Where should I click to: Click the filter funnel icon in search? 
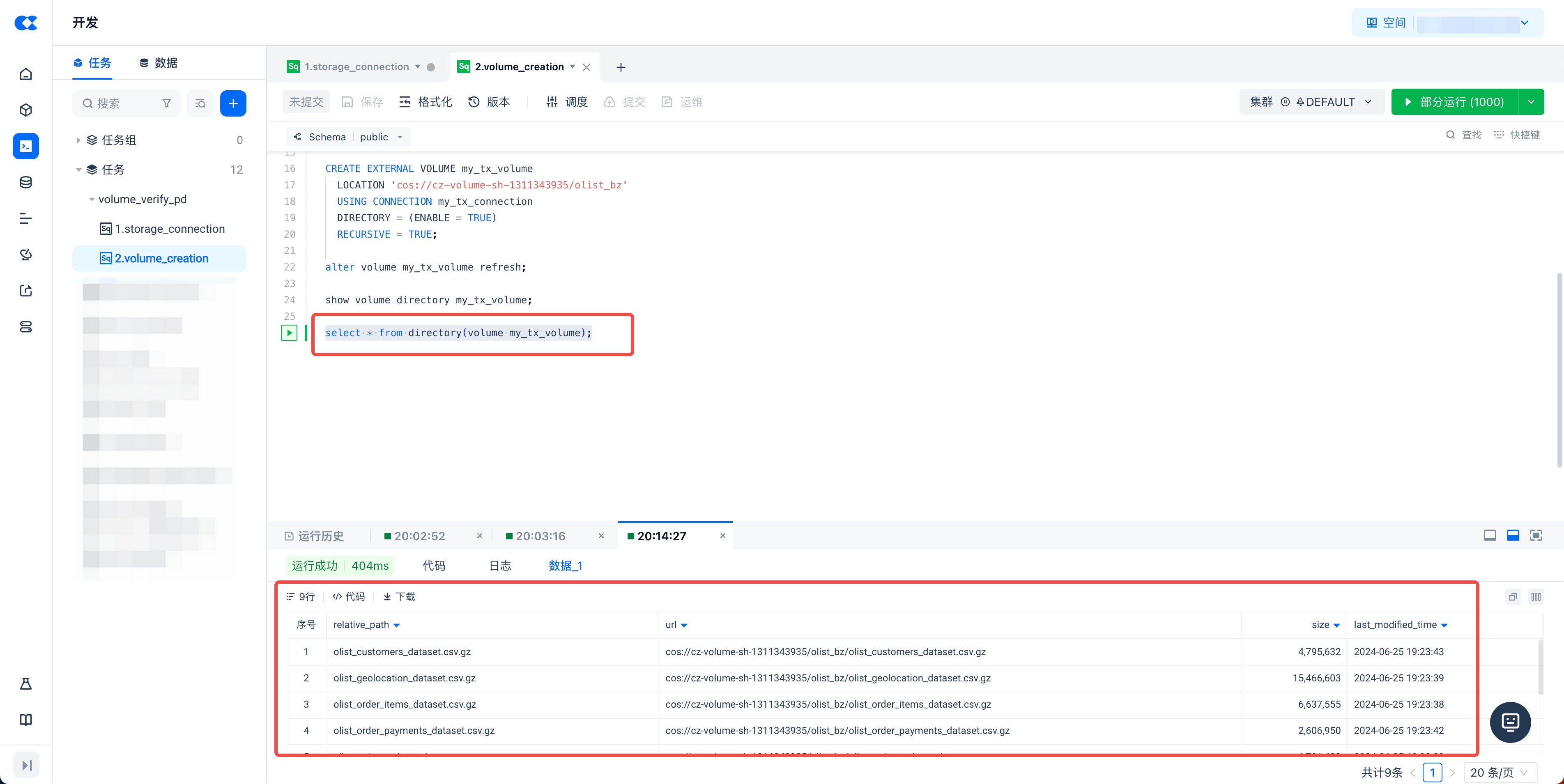[x=166, y=103]
